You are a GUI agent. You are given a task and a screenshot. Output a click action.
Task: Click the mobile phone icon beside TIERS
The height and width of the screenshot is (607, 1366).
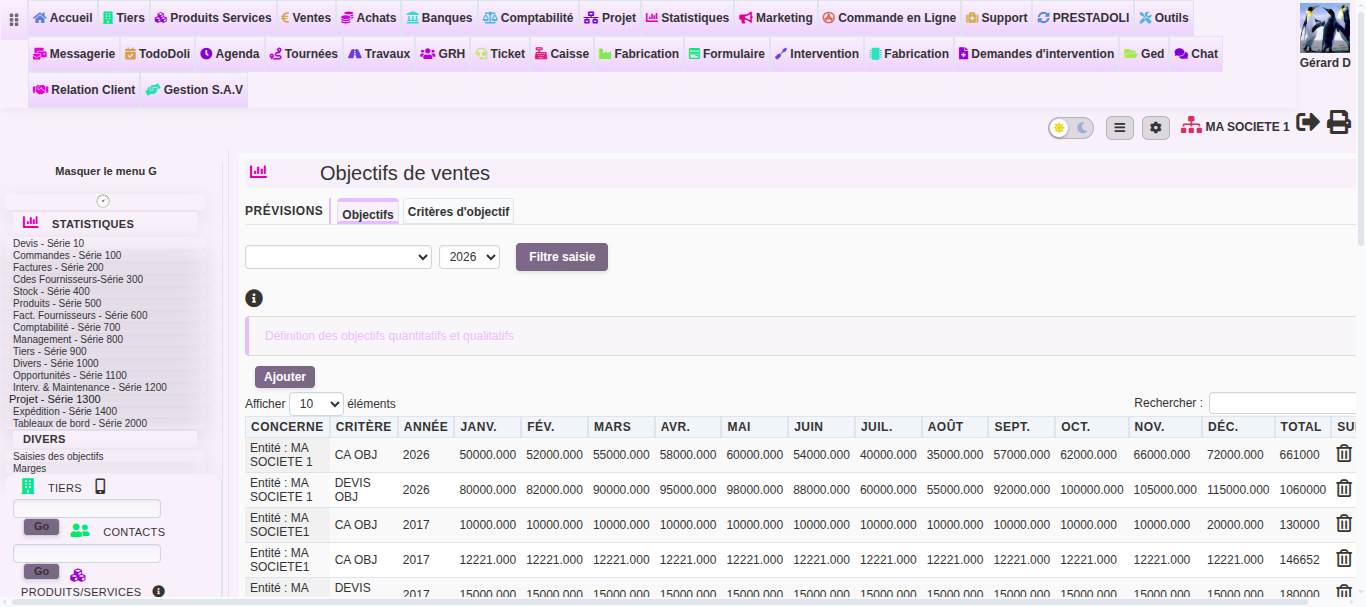tap(100, 487)
